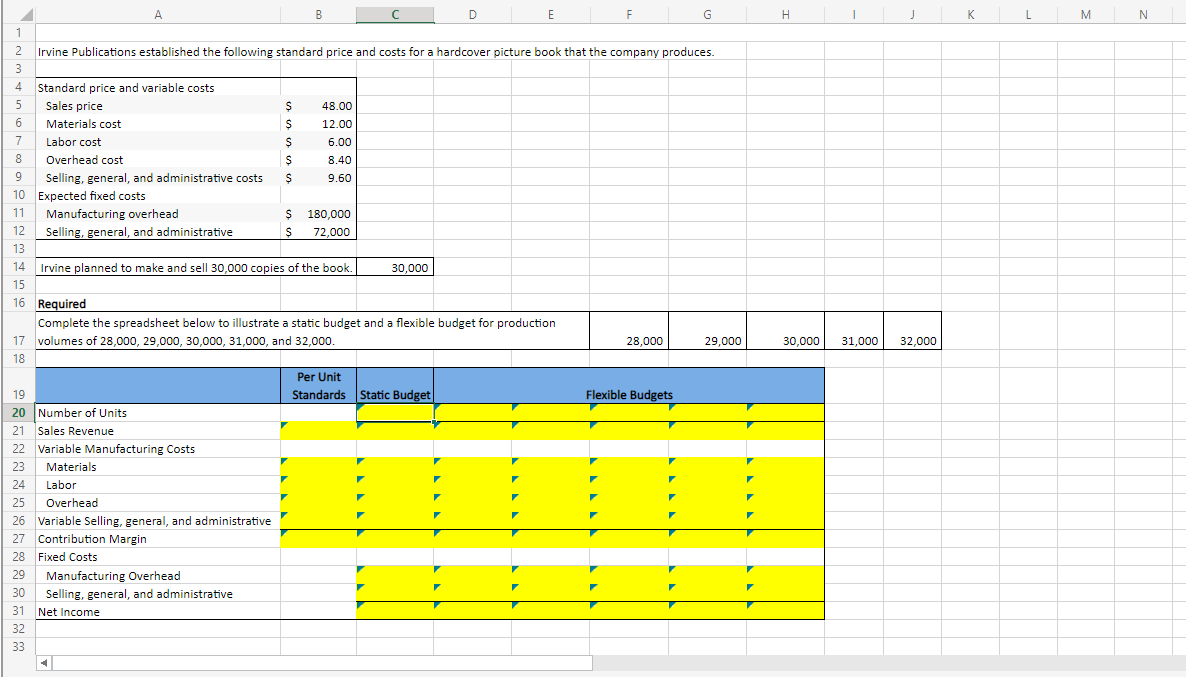Click the value 9.60 cell
This screenshot has height=677, width=1186.
[318, 179]
